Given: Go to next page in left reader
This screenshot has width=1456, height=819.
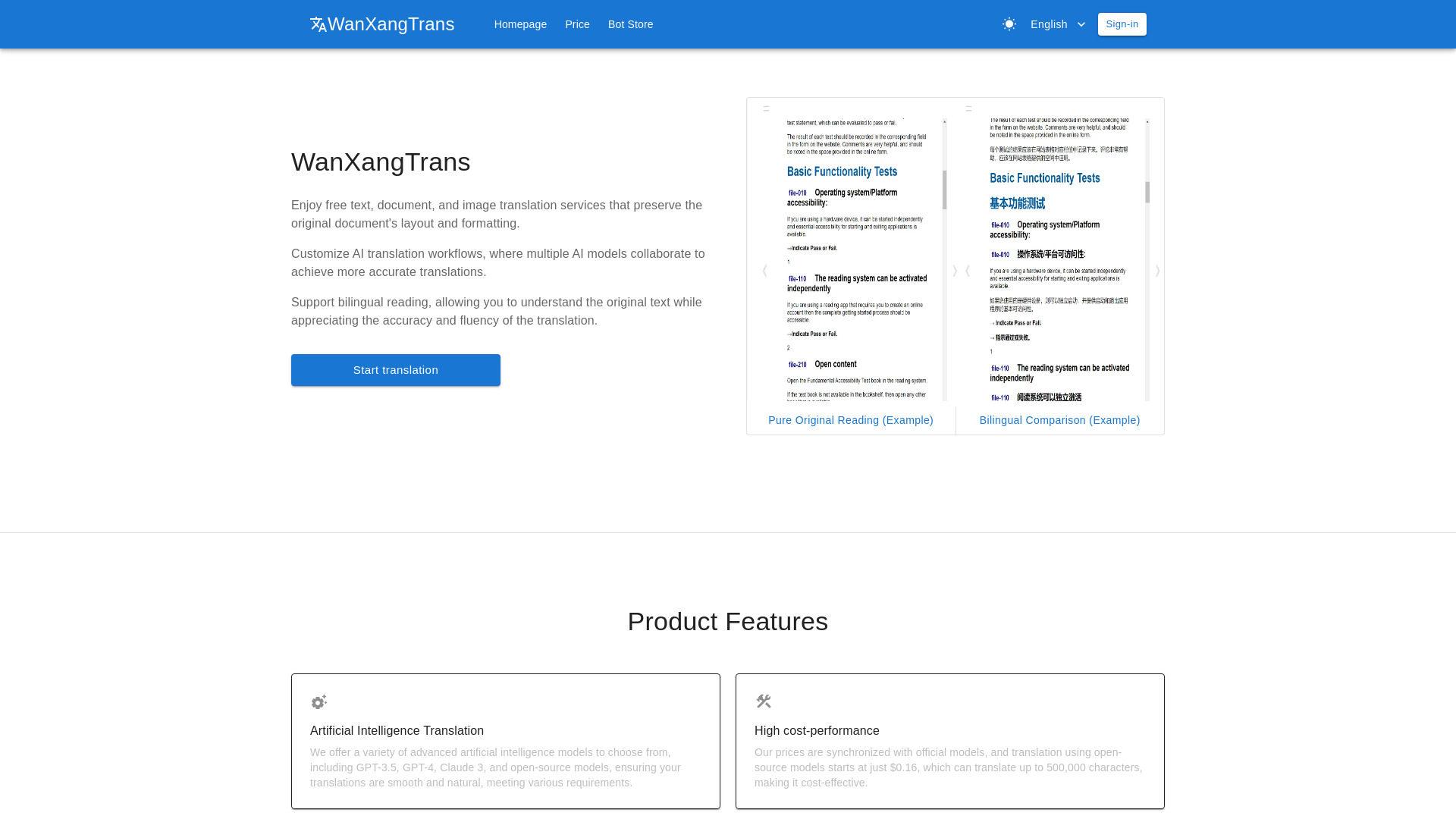Looking at the screenshot, I should click(x=955, y=271).
